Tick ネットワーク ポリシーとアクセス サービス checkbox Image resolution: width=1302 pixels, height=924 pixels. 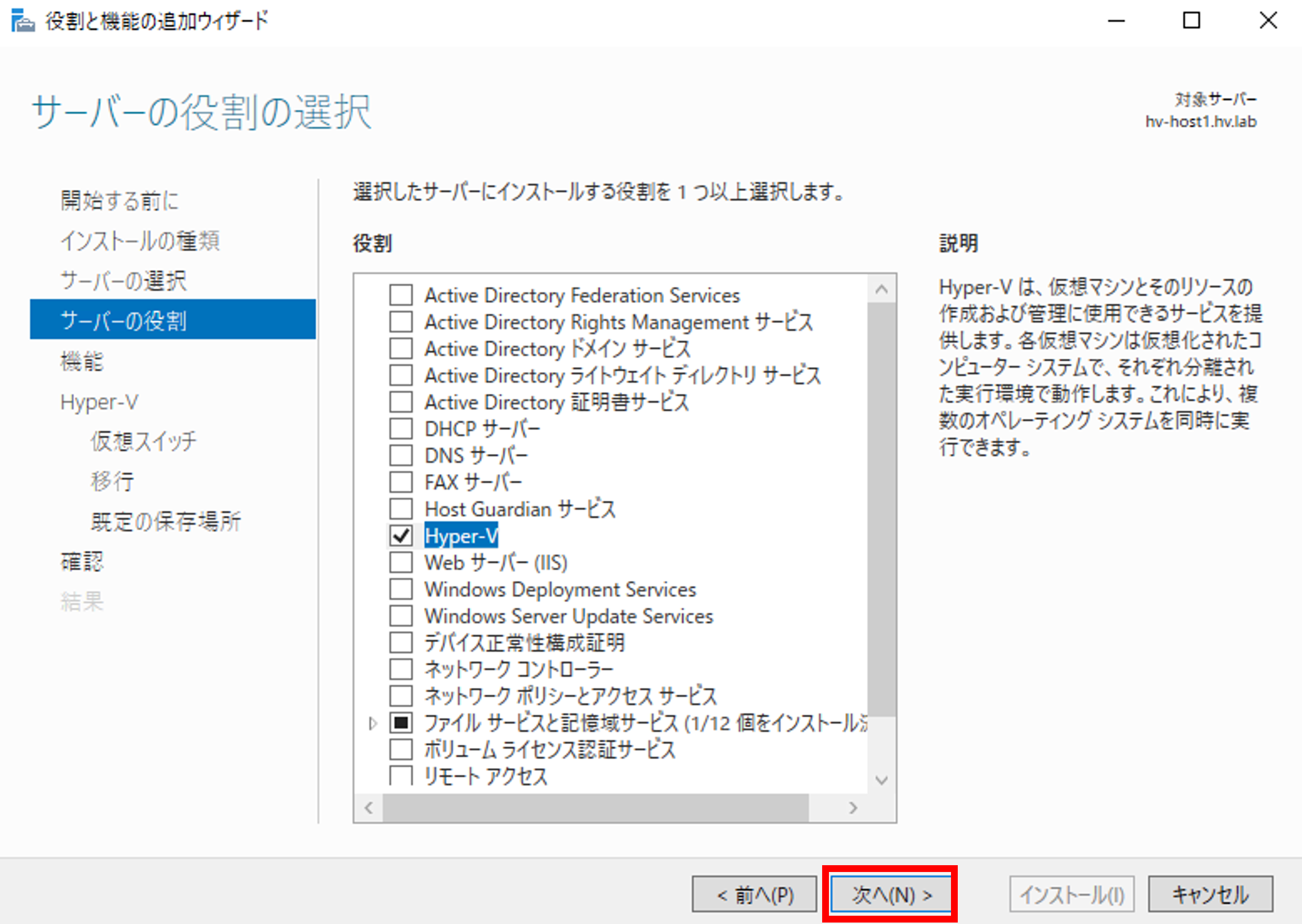point(401,697)
